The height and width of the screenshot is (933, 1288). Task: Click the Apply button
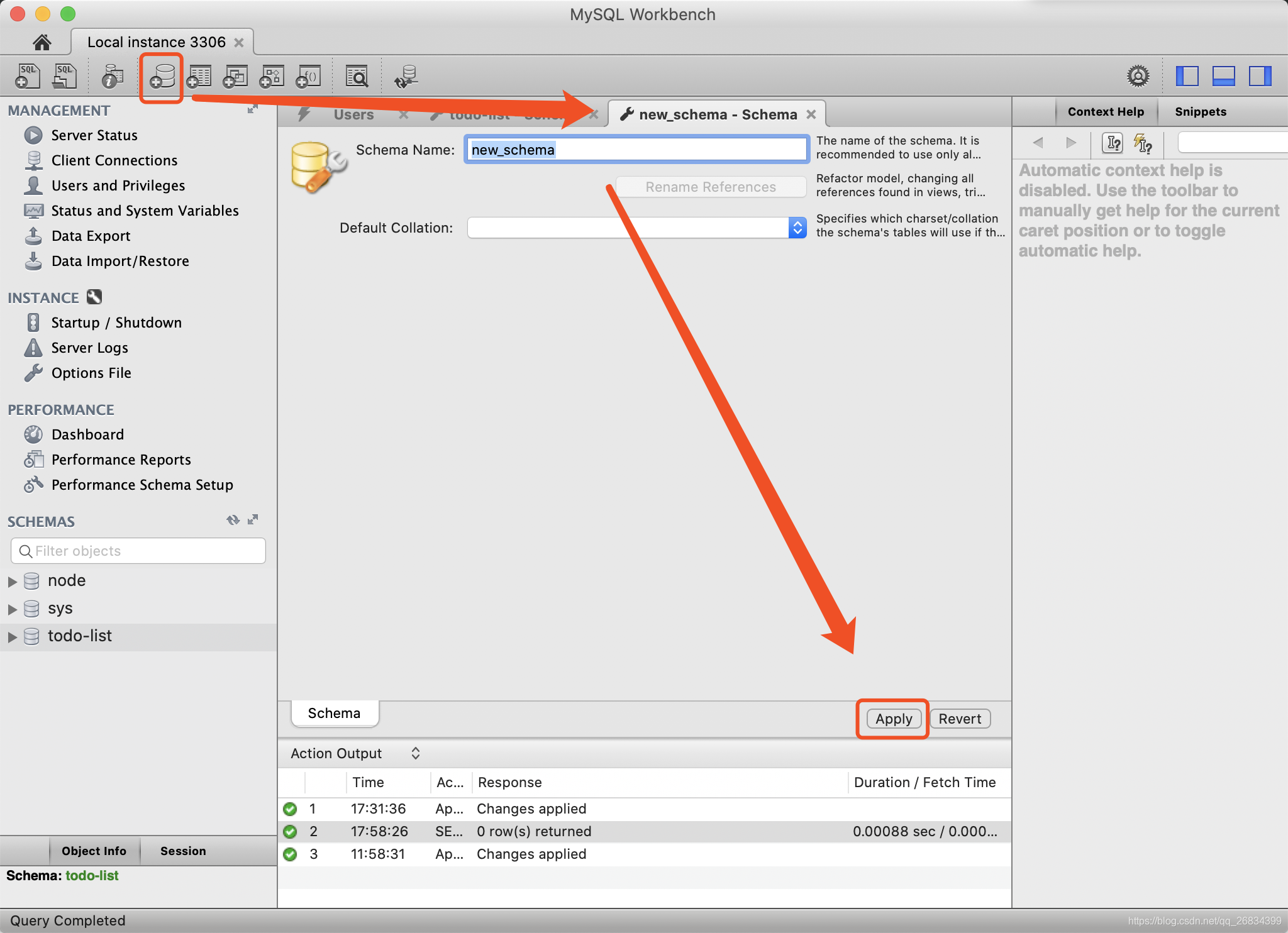tap(893, 719)
